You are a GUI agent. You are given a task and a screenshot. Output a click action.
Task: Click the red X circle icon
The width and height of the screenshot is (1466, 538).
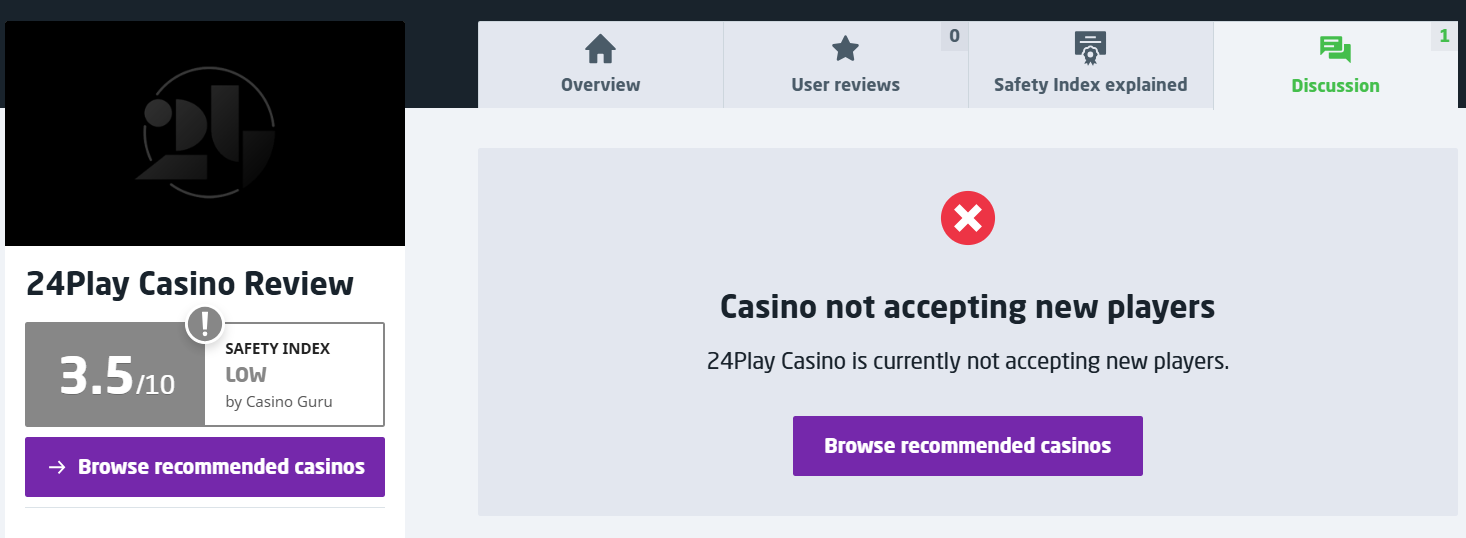coord(968,216)
